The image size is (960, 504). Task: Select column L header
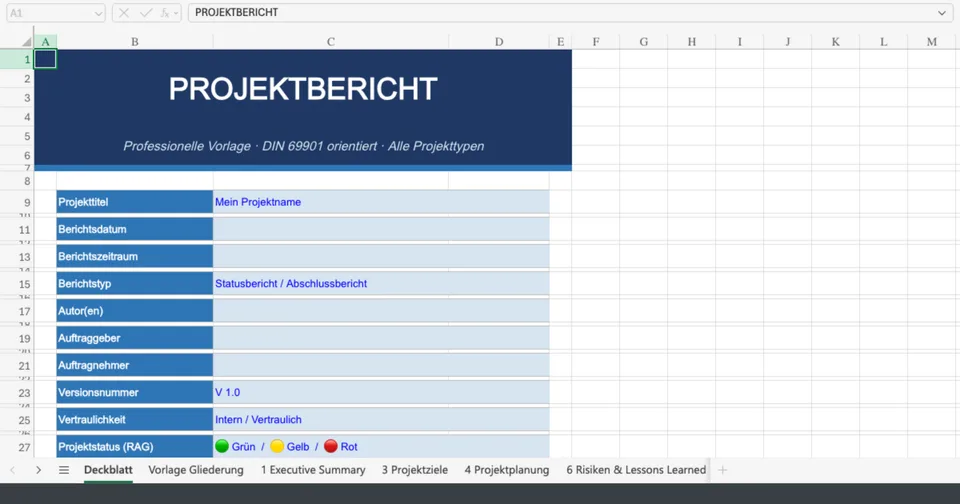click(883, 42)
